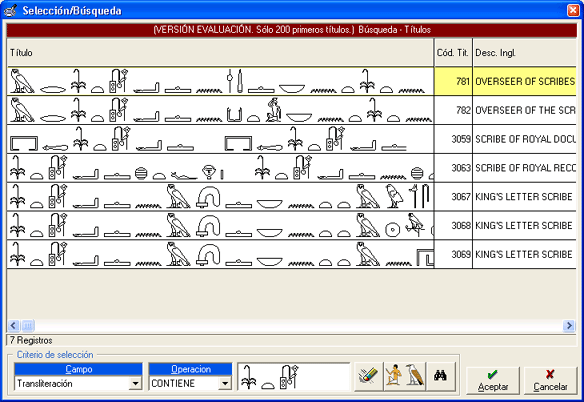584x402 pixels.
Task: Expand the Campo dropdown arrow
Action: pyautogui.click(x=136, y=383)
